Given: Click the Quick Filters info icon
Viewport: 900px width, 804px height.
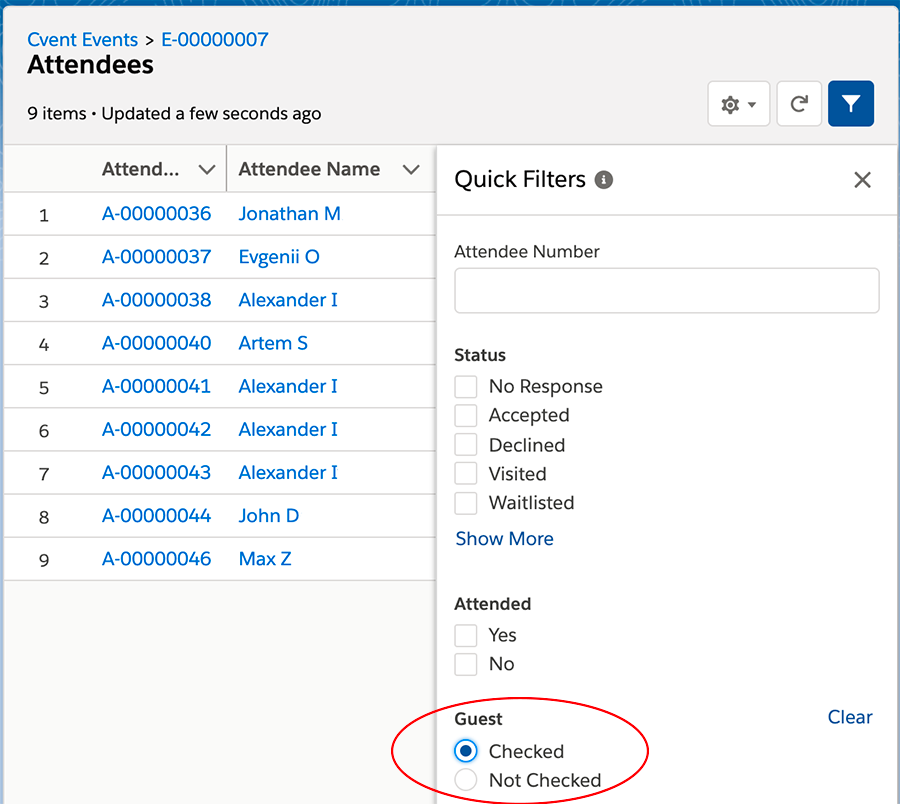Looking at the screenshot, I should click(604, 180).
